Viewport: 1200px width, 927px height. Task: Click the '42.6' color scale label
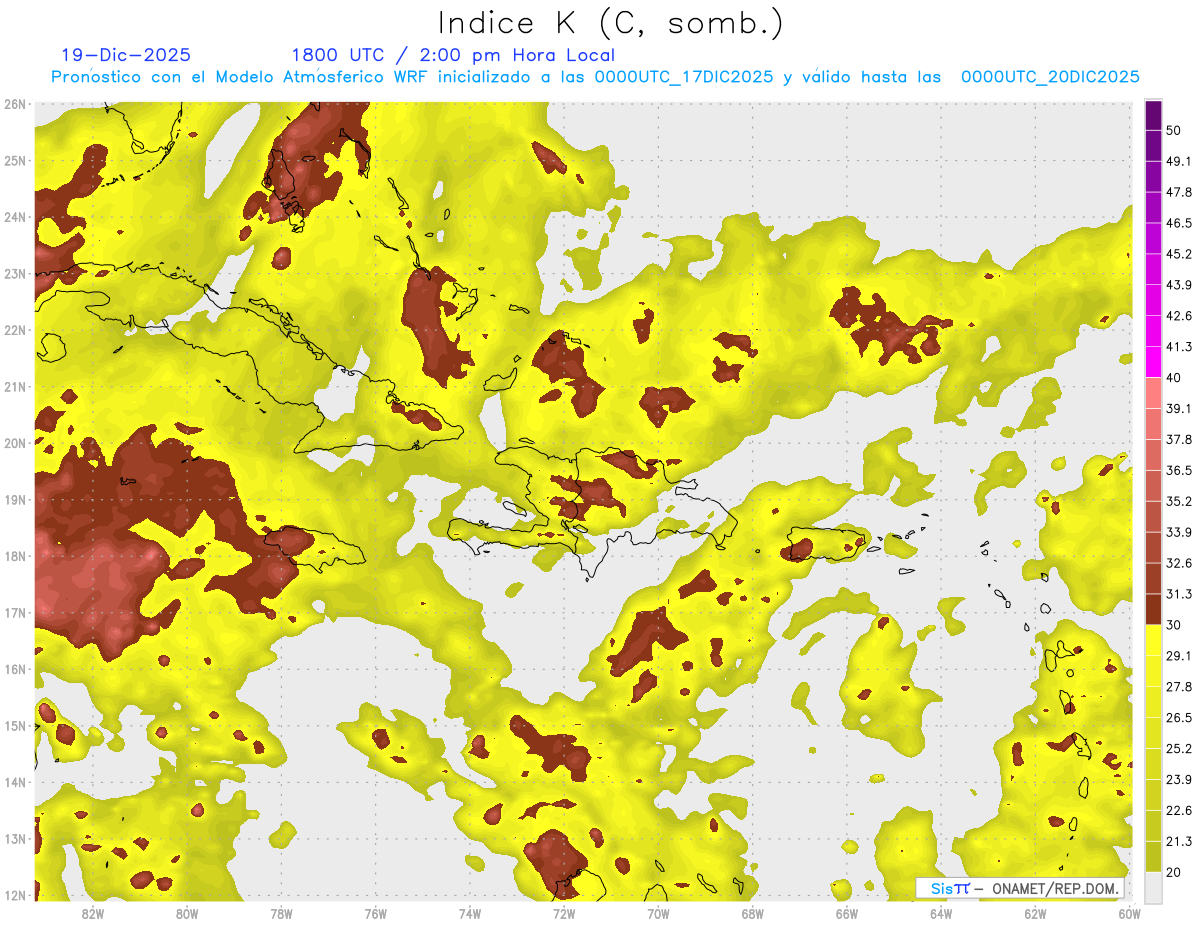click(1178, 316)
